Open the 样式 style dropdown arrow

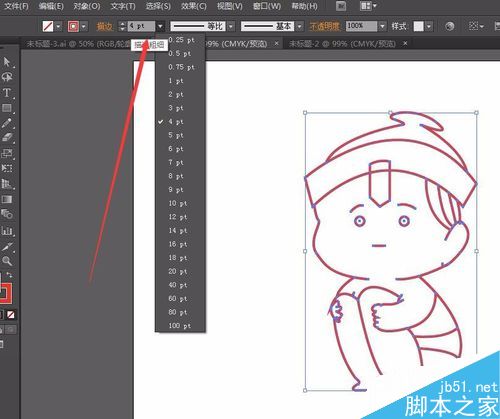(x=429, y=26)
